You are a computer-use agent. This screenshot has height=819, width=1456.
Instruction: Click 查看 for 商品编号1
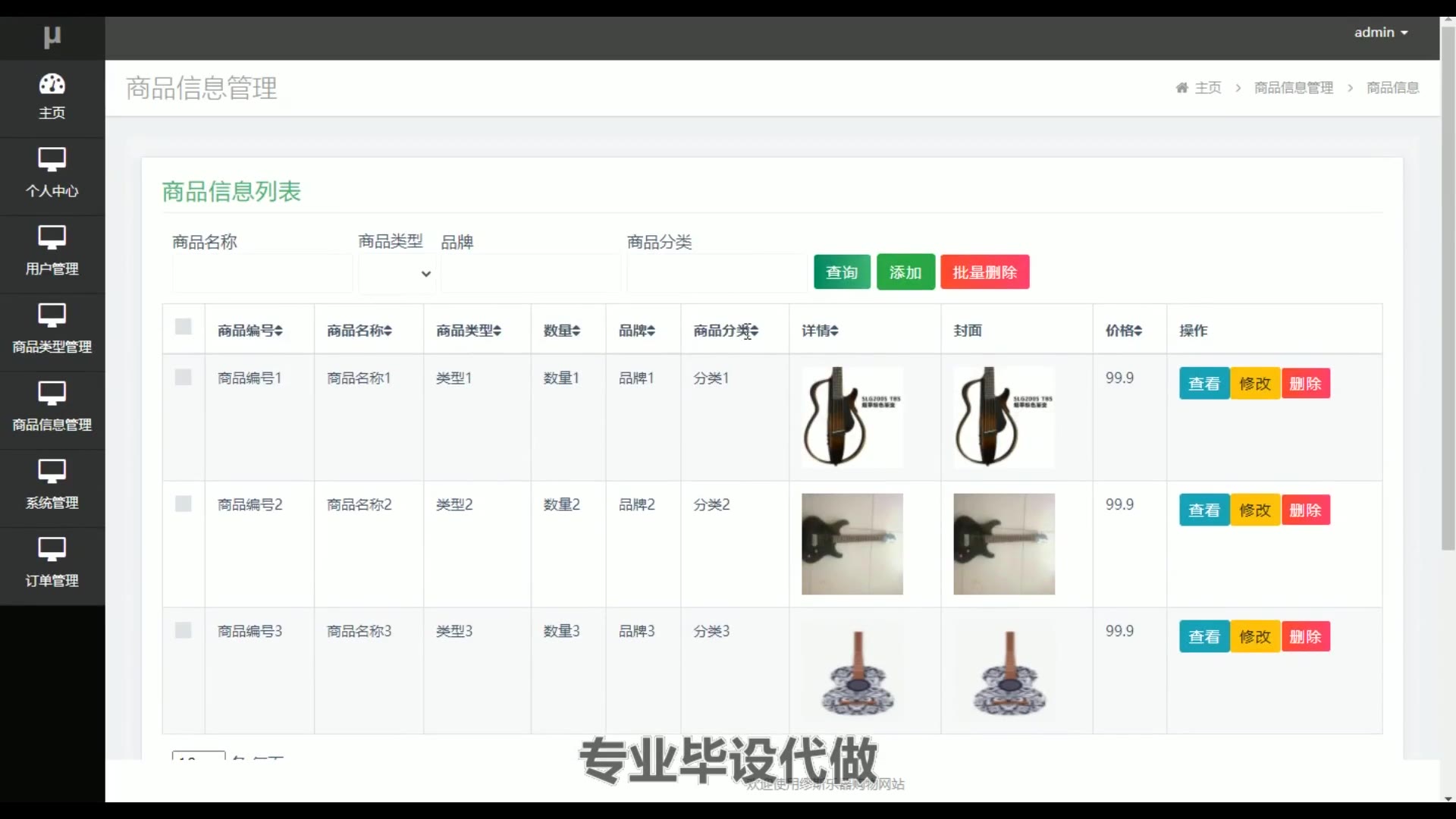[x=1204, y=384]
